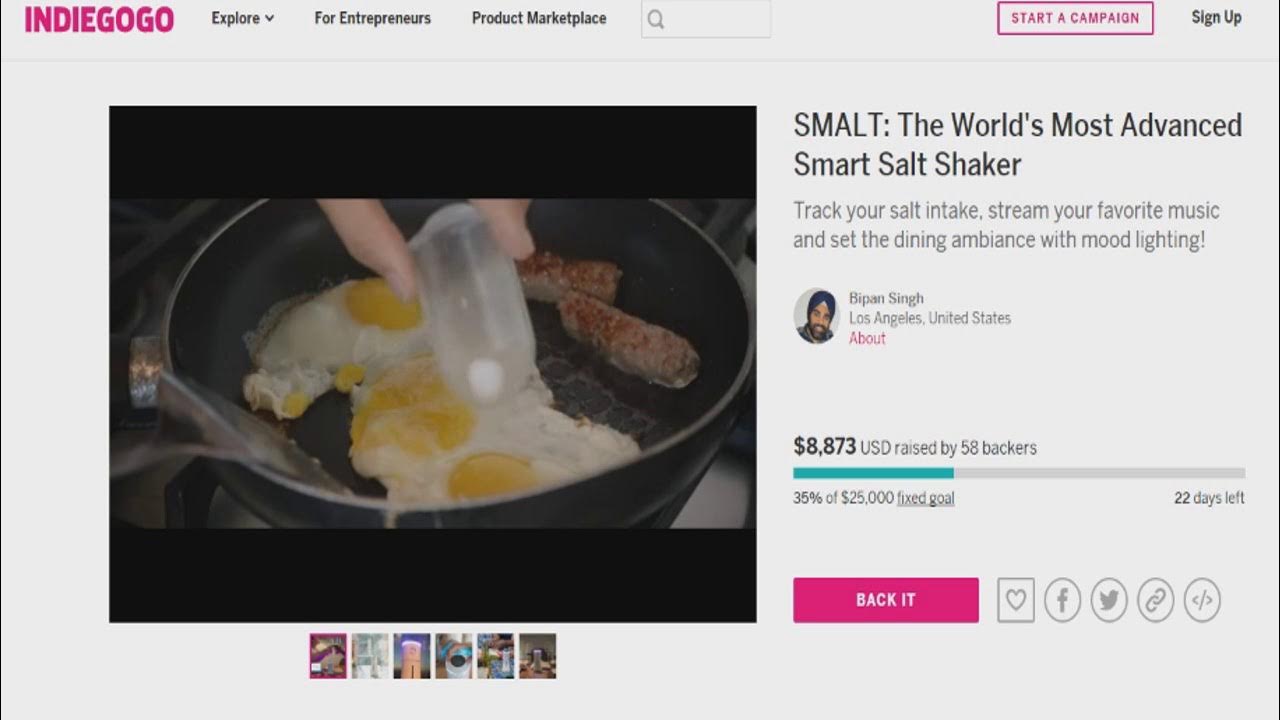Click the search magnifier icon
This screenshot has width=1280, height=720.
point(656,19)
